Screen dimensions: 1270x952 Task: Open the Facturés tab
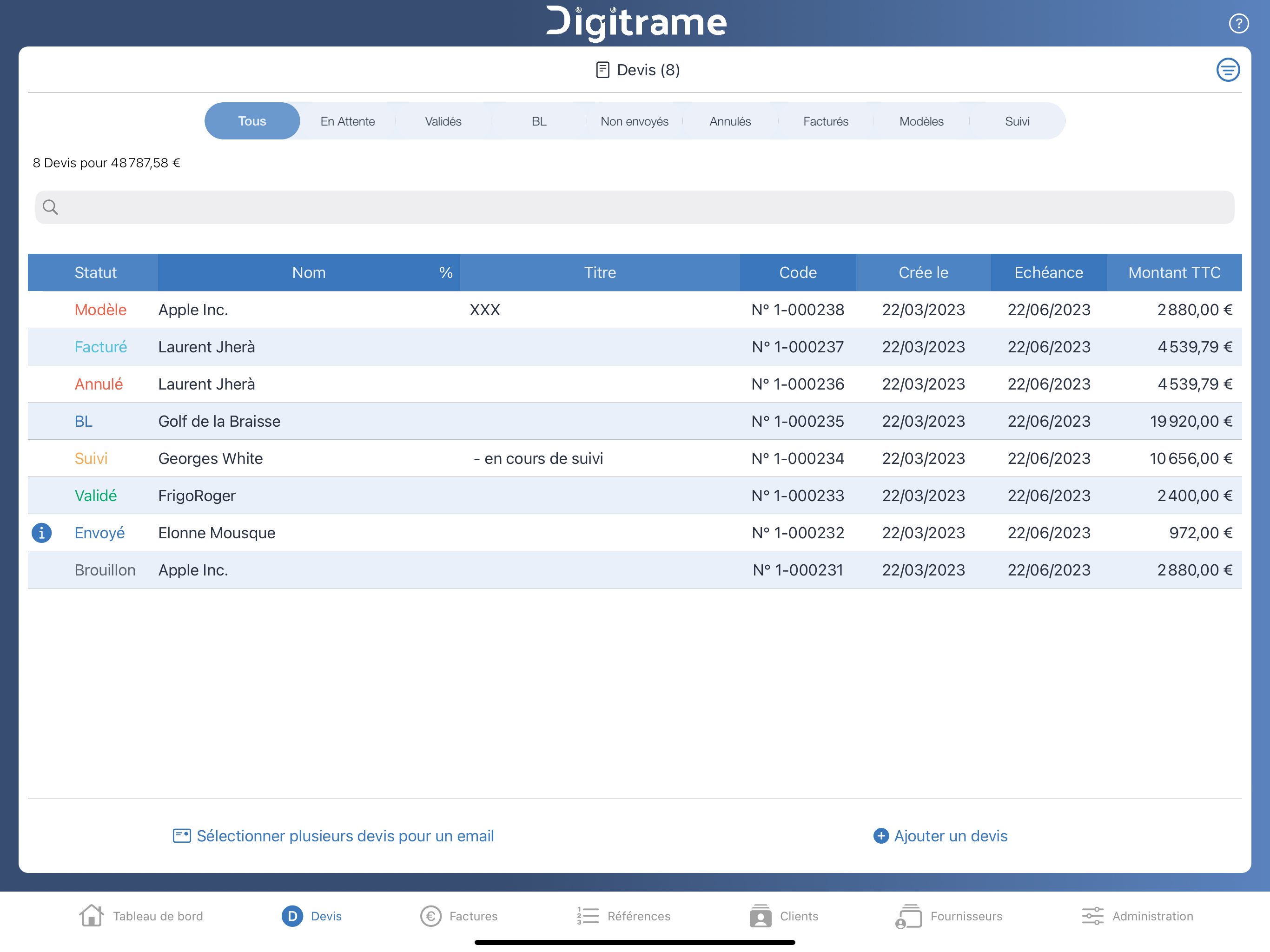826,121
